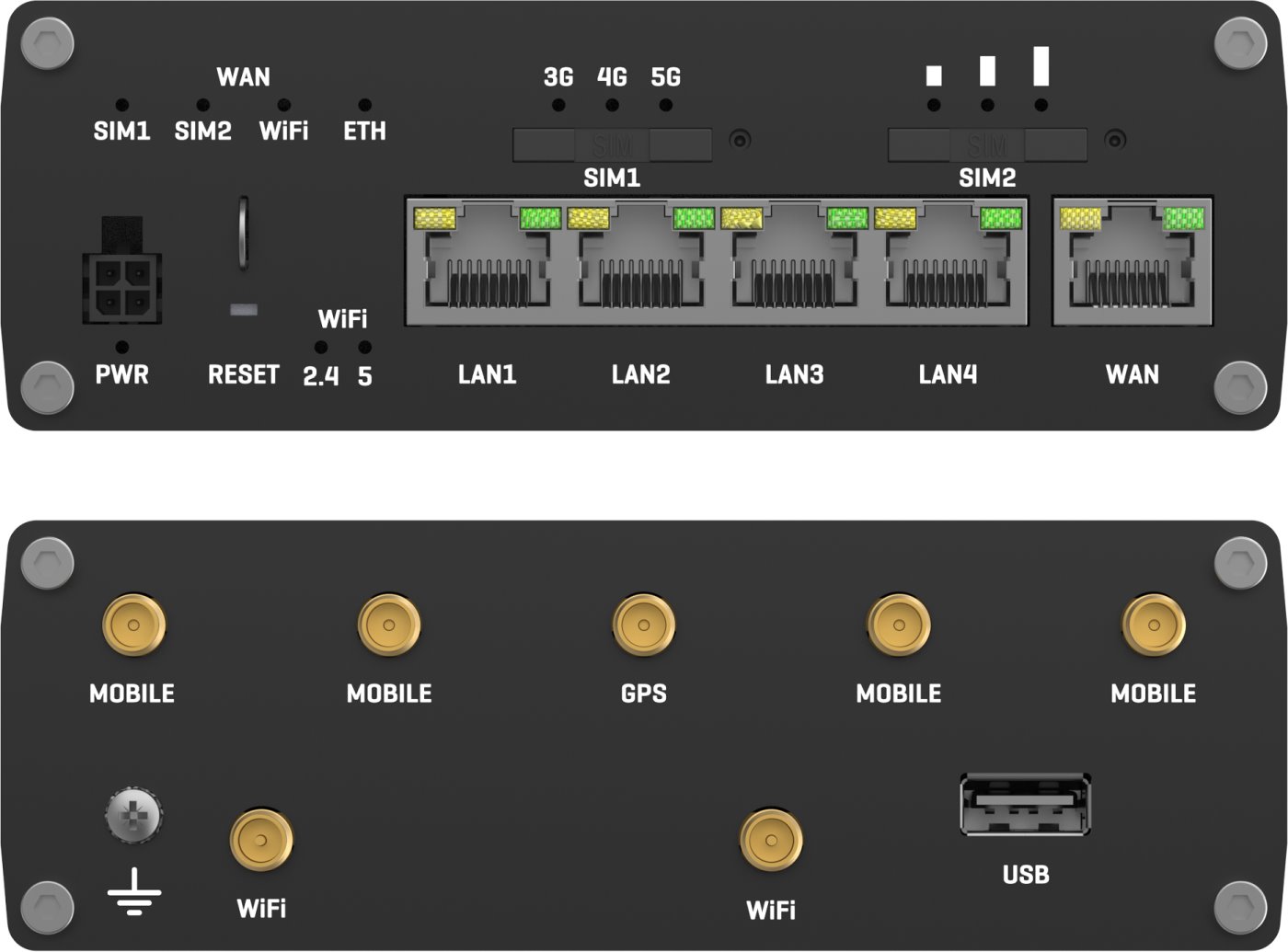Click the "ETH" label
This screenshot has height=952, width=1288.
pyautogui.click(x=365, y=132)
